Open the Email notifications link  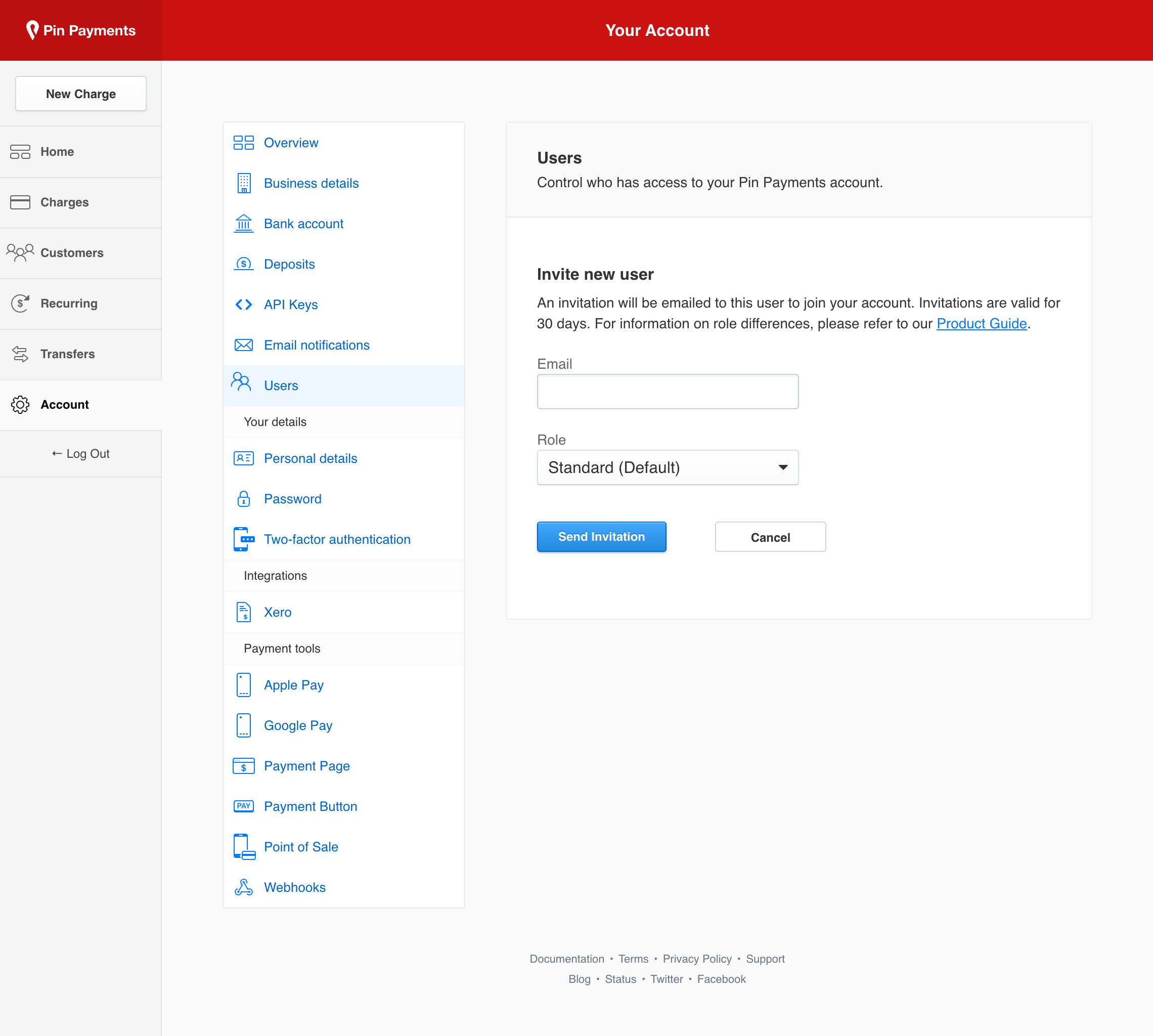[x=317, y=345]
